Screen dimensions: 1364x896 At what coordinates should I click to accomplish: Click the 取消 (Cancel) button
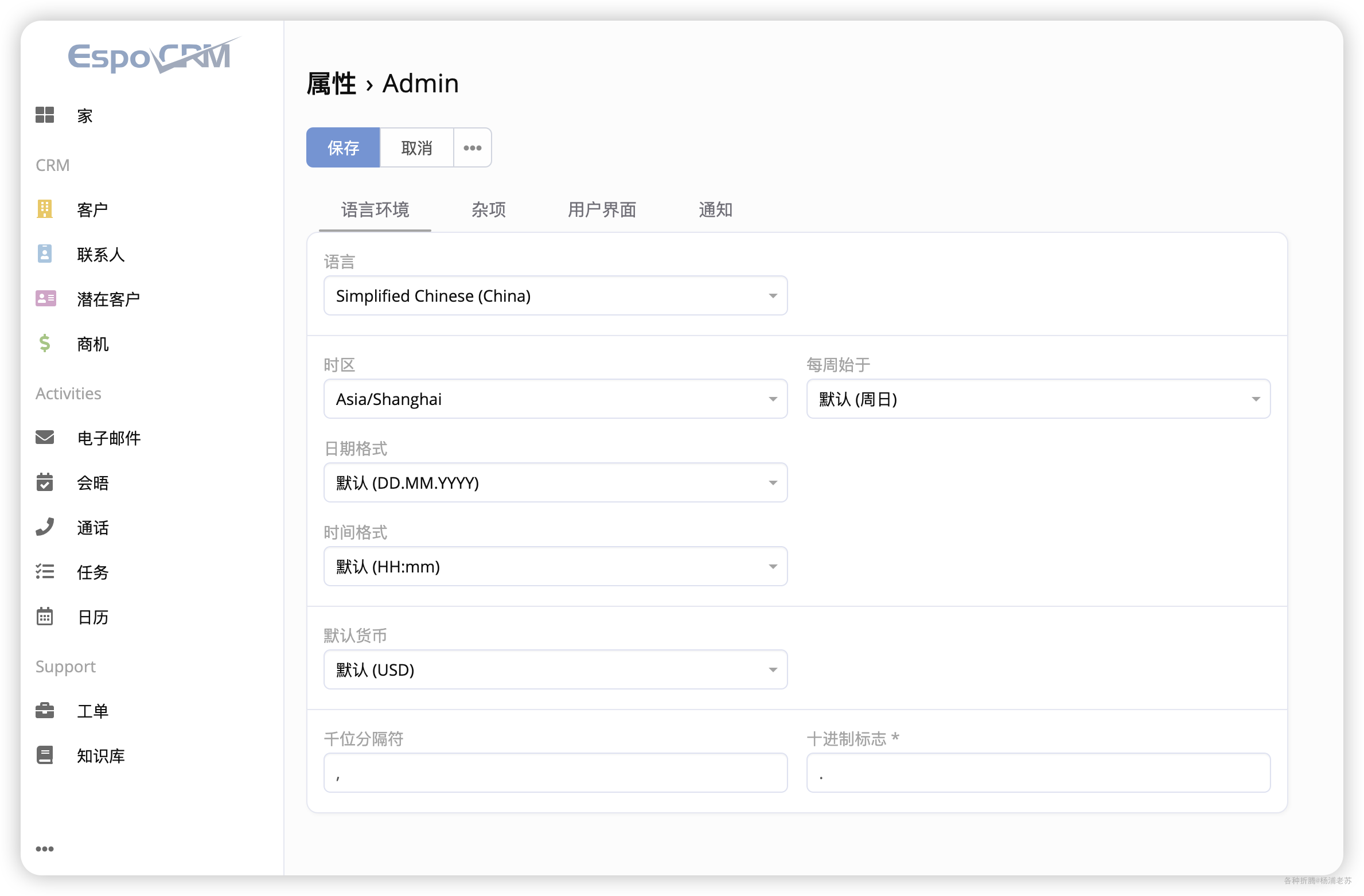click(416, 147)
